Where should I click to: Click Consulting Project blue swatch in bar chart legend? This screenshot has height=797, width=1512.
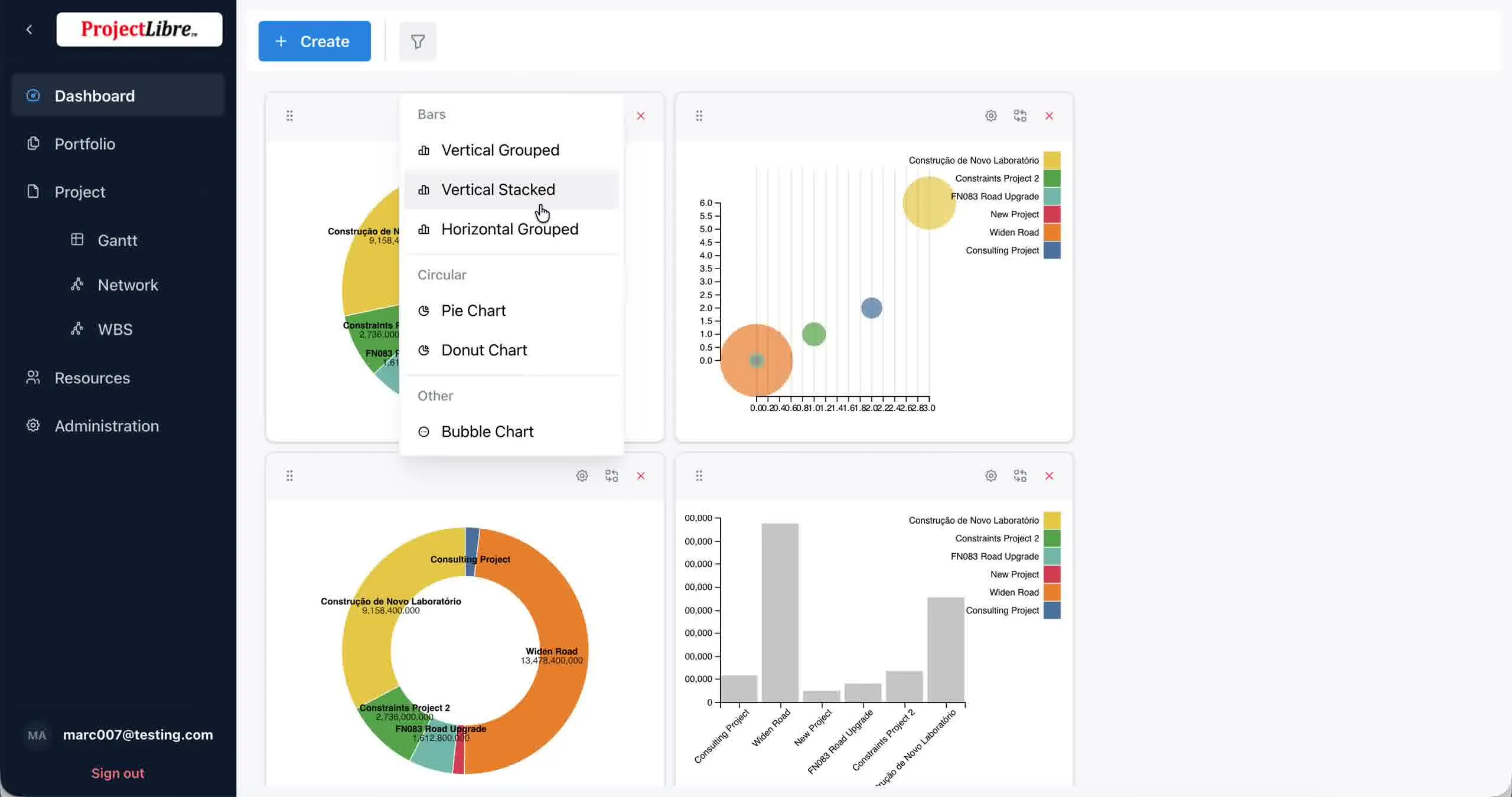click(1052, 610)
